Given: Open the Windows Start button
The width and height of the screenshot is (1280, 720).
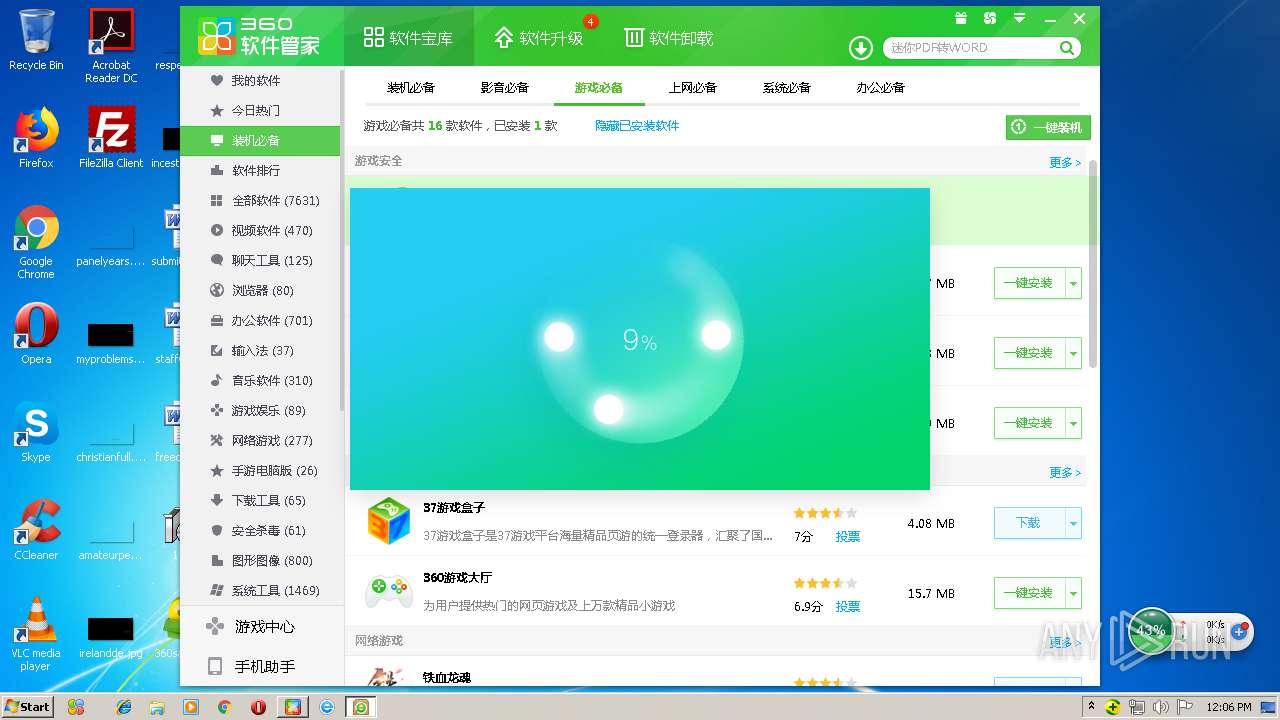Looking at the screenshot, I should click(x=27, y=706).
